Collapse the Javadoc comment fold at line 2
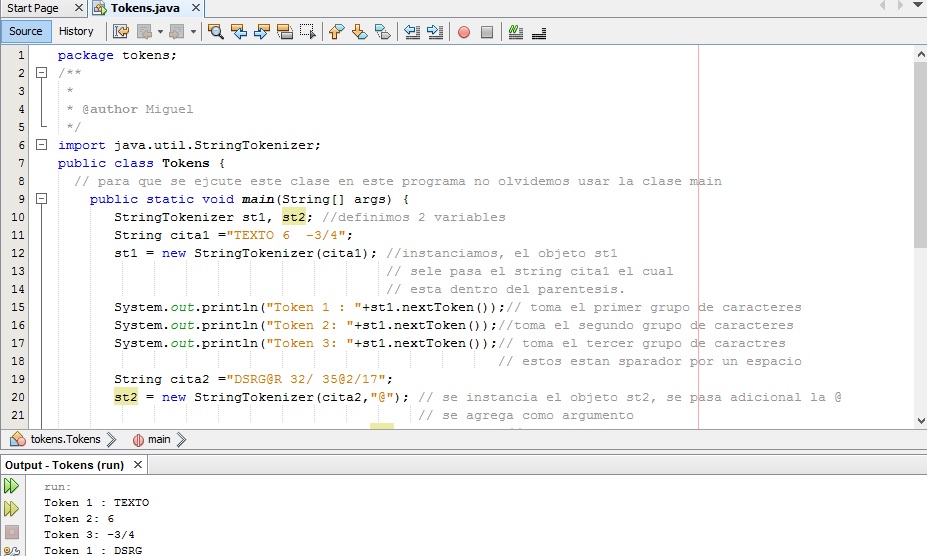 [41, 73]
